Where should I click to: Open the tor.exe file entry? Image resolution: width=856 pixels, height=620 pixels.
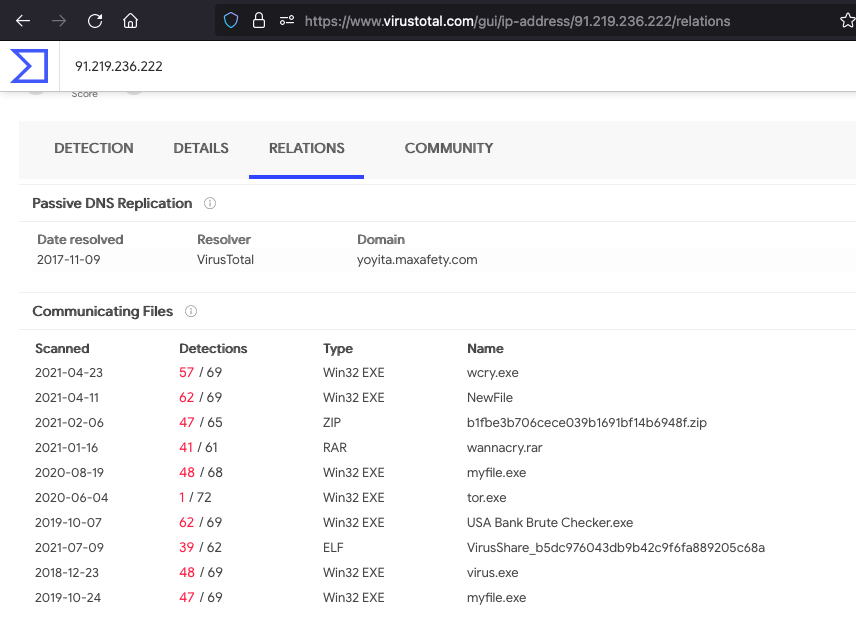(487, 498)
